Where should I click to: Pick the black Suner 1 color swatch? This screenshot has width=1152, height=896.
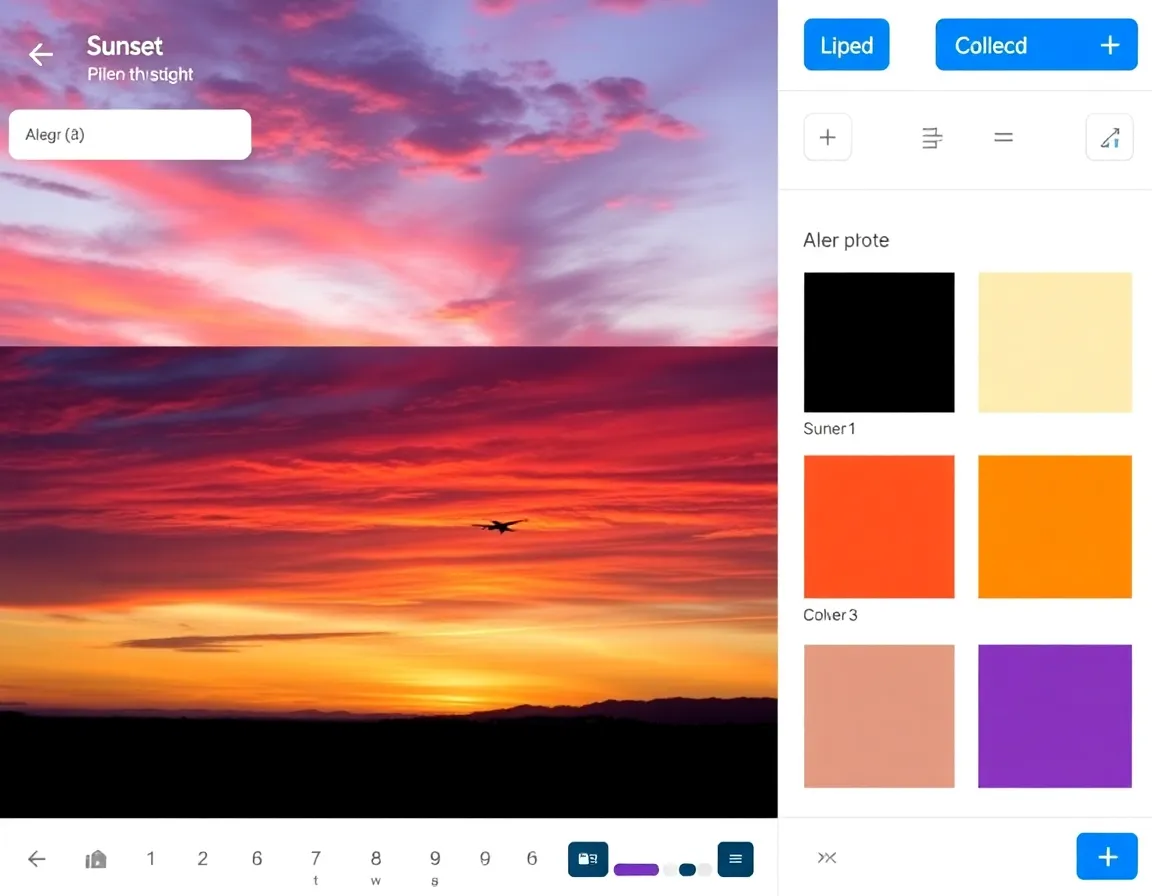pos(879,342)
